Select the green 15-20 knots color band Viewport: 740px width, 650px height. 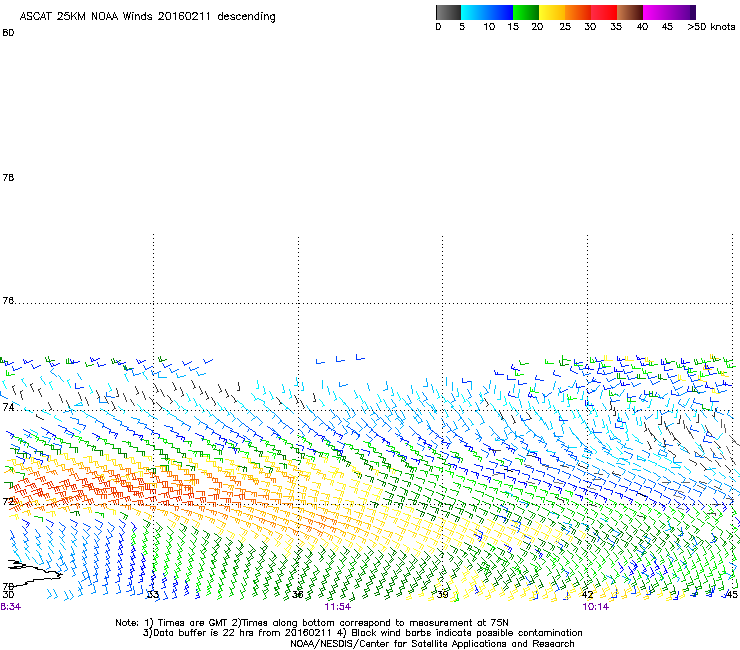(526, 12)
